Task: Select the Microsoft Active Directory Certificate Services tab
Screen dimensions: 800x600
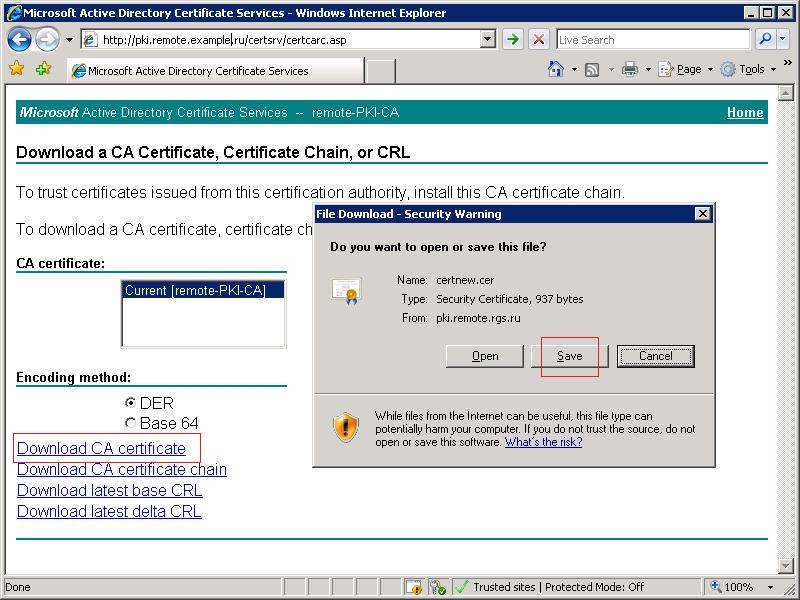Action: click(x=215, y=70)
